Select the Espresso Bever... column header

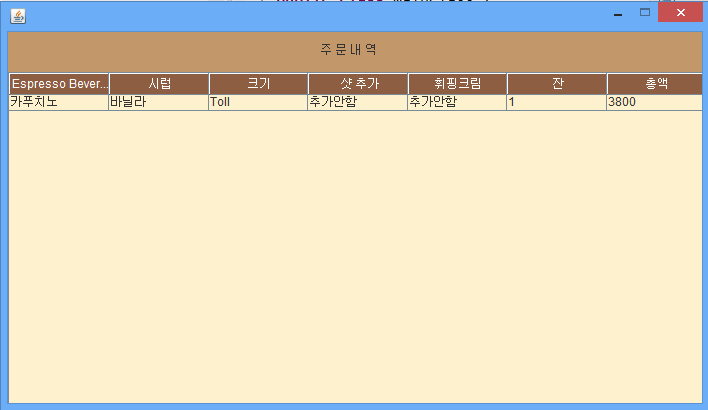click(x=59, y=84)
